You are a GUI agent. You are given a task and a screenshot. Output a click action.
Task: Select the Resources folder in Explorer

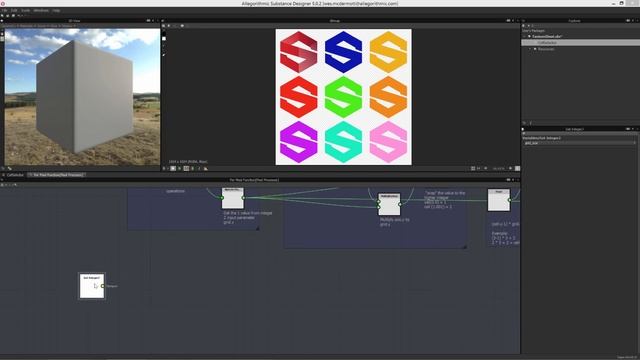click(x=546, y=49)
